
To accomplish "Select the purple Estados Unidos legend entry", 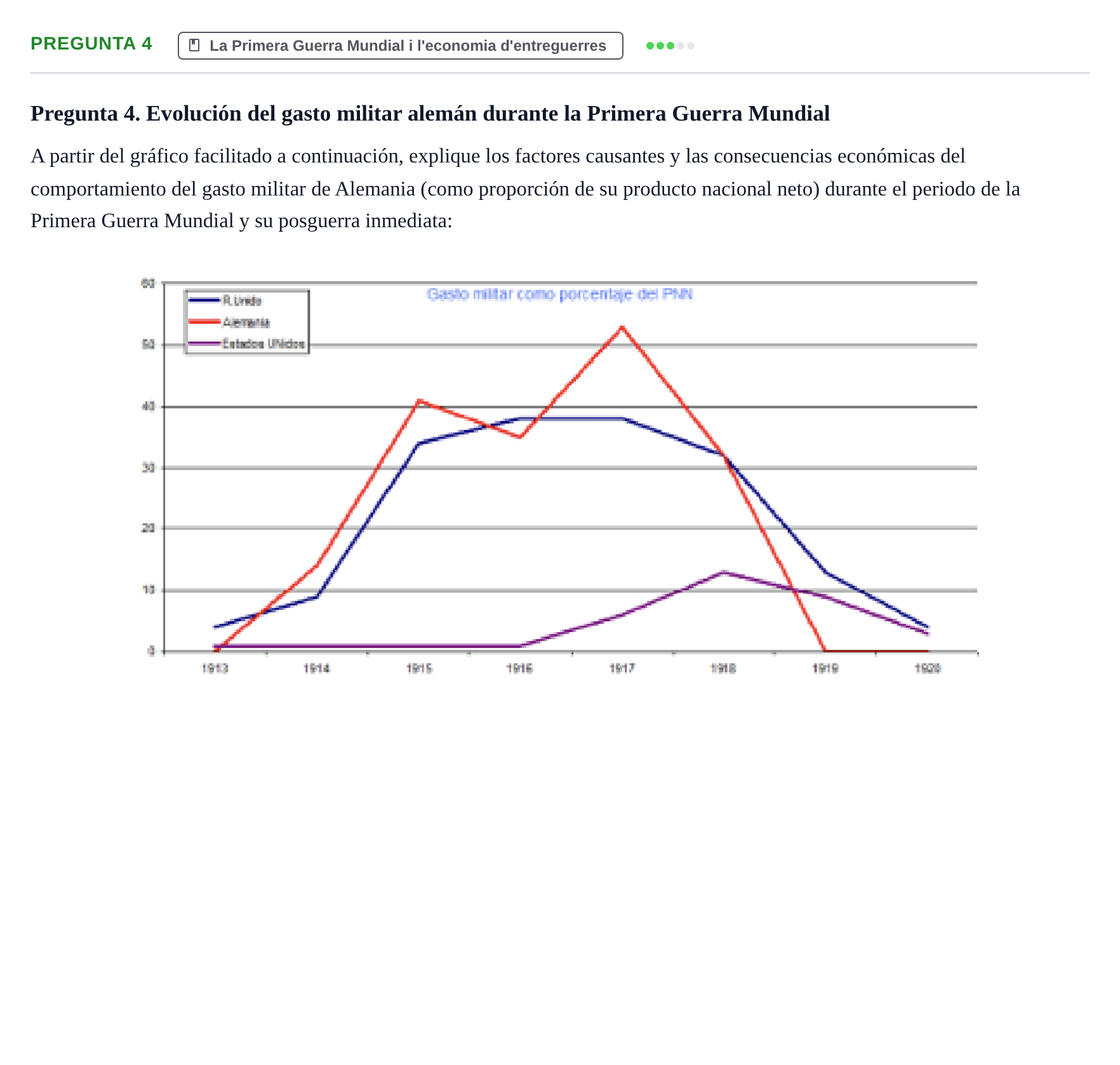I will pyautogui.click(x=247, y=344).
